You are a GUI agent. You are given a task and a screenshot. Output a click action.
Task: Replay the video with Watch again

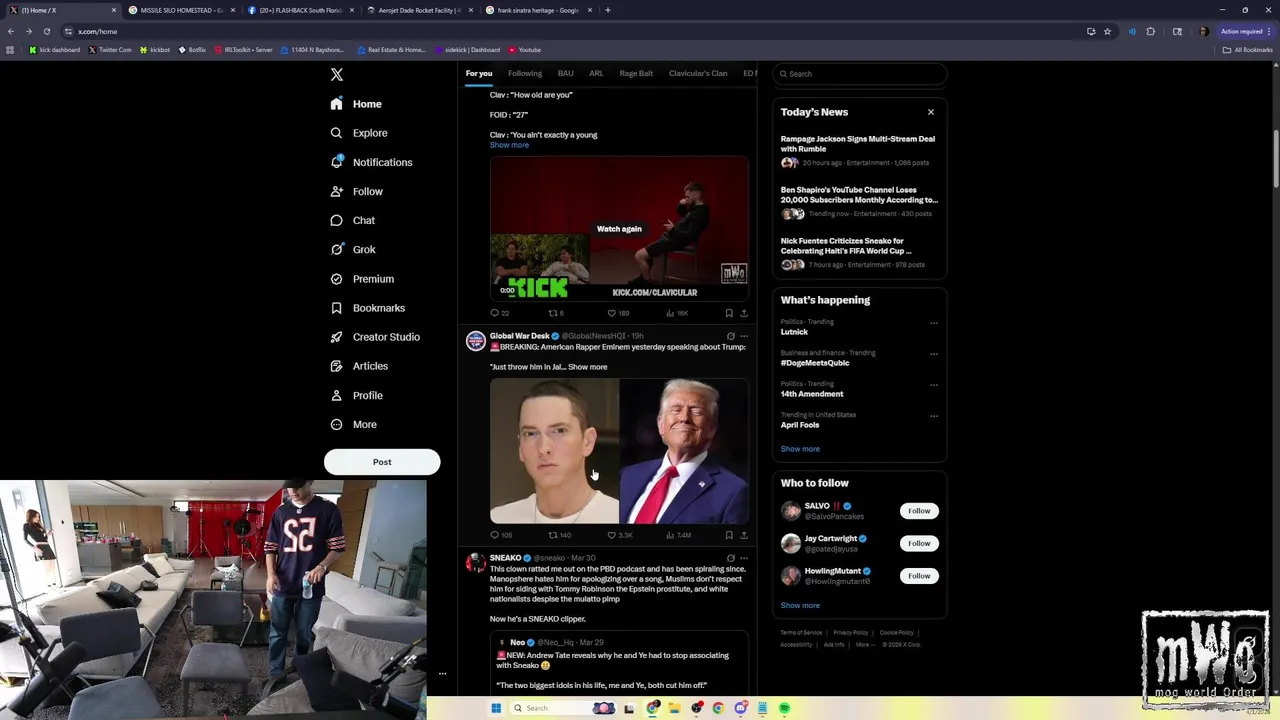(x=619, y=229)
